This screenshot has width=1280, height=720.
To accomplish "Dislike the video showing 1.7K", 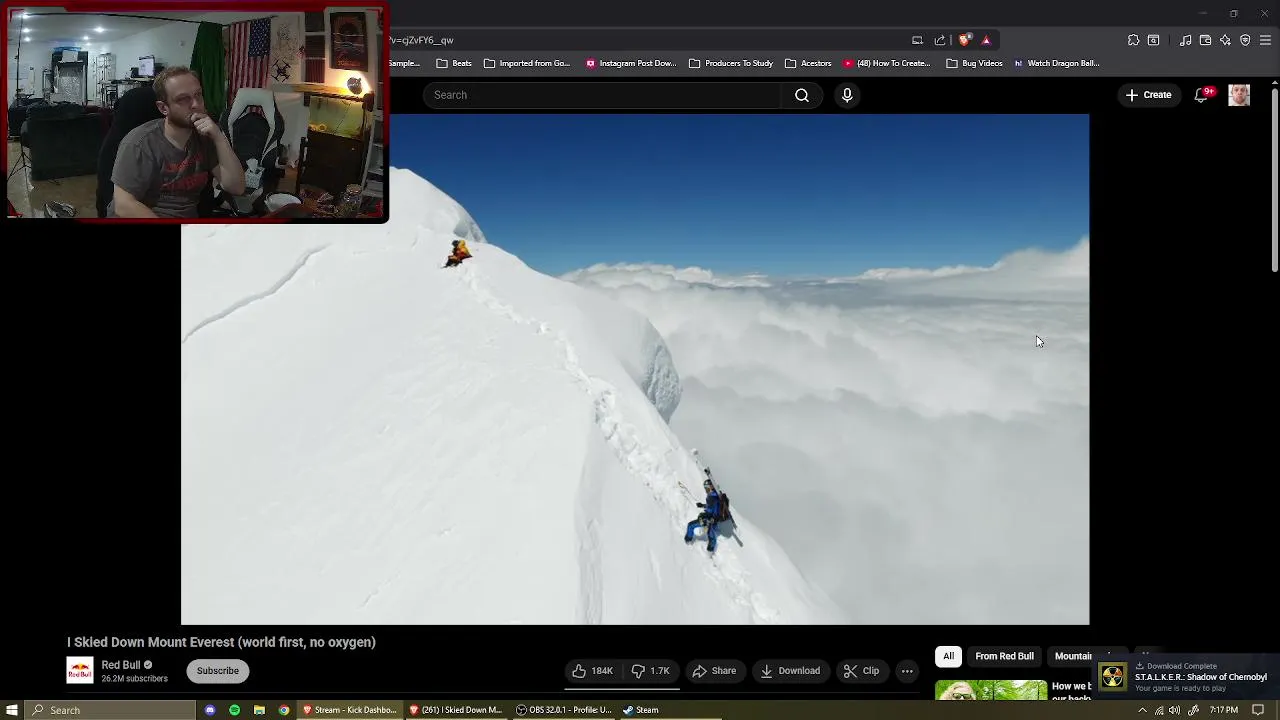I will pyautogui.click(x=651, y=671).
